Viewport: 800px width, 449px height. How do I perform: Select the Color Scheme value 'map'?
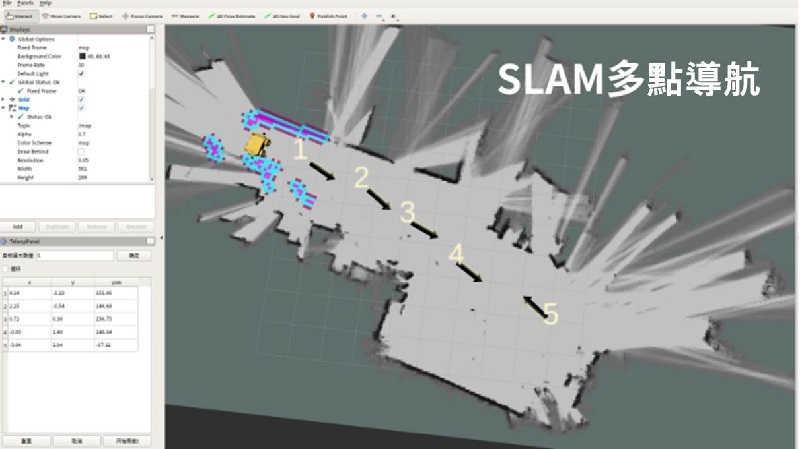pyautogui.click(x=84, y=143)
